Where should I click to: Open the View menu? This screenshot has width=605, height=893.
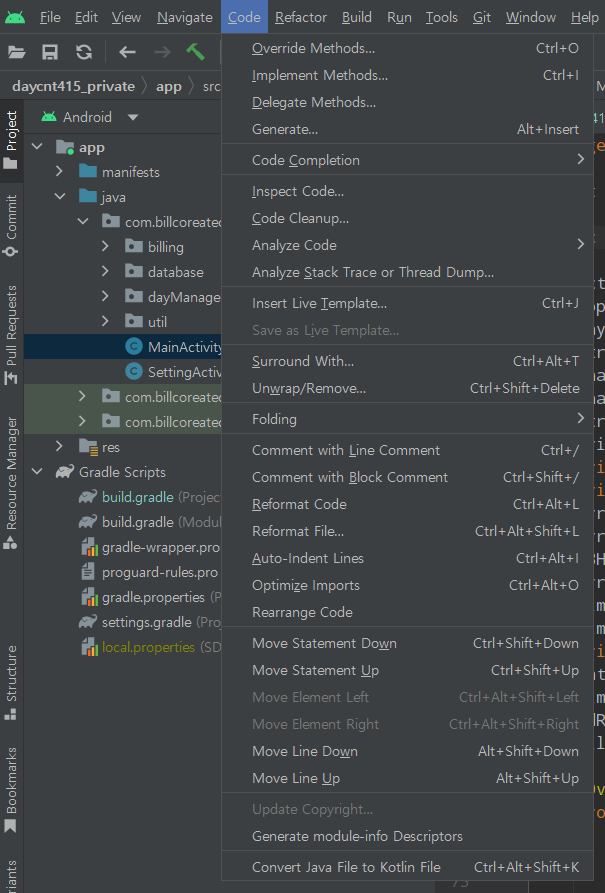(126, 18)
